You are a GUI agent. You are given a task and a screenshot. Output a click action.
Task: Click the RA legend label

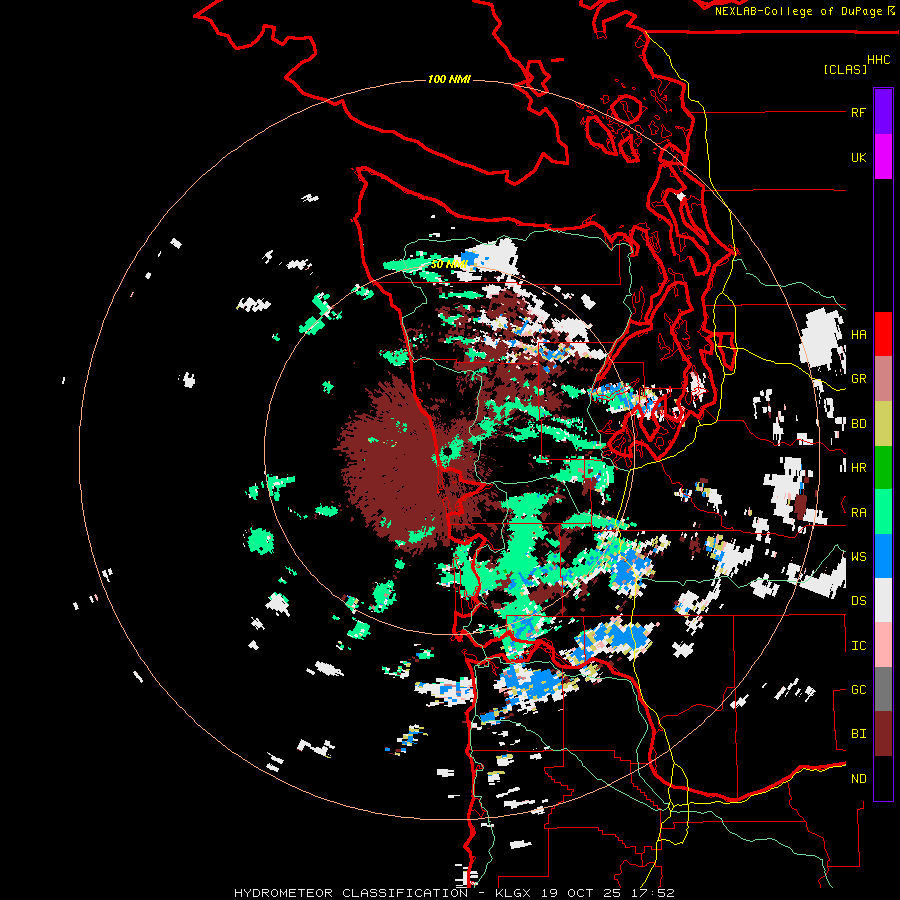858,513
